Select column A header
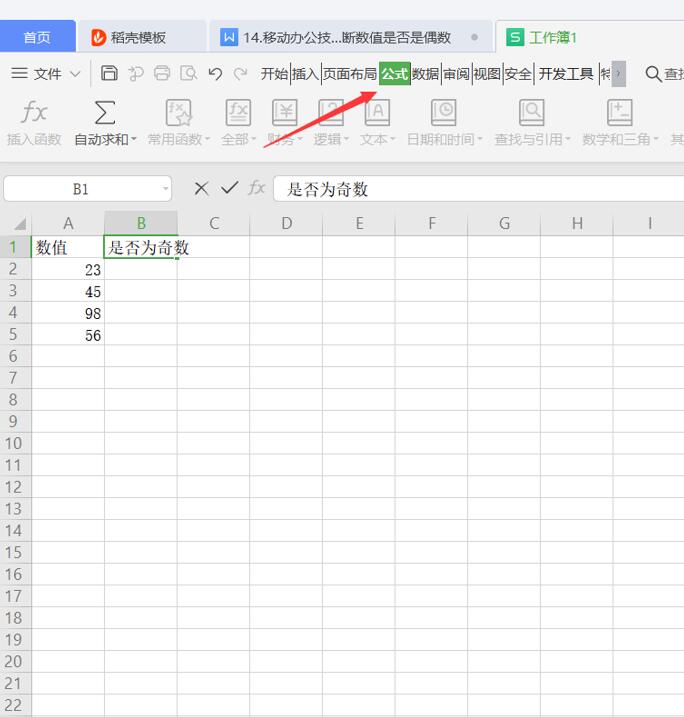This screenshot has width=684, height=717. pos(68,224)
